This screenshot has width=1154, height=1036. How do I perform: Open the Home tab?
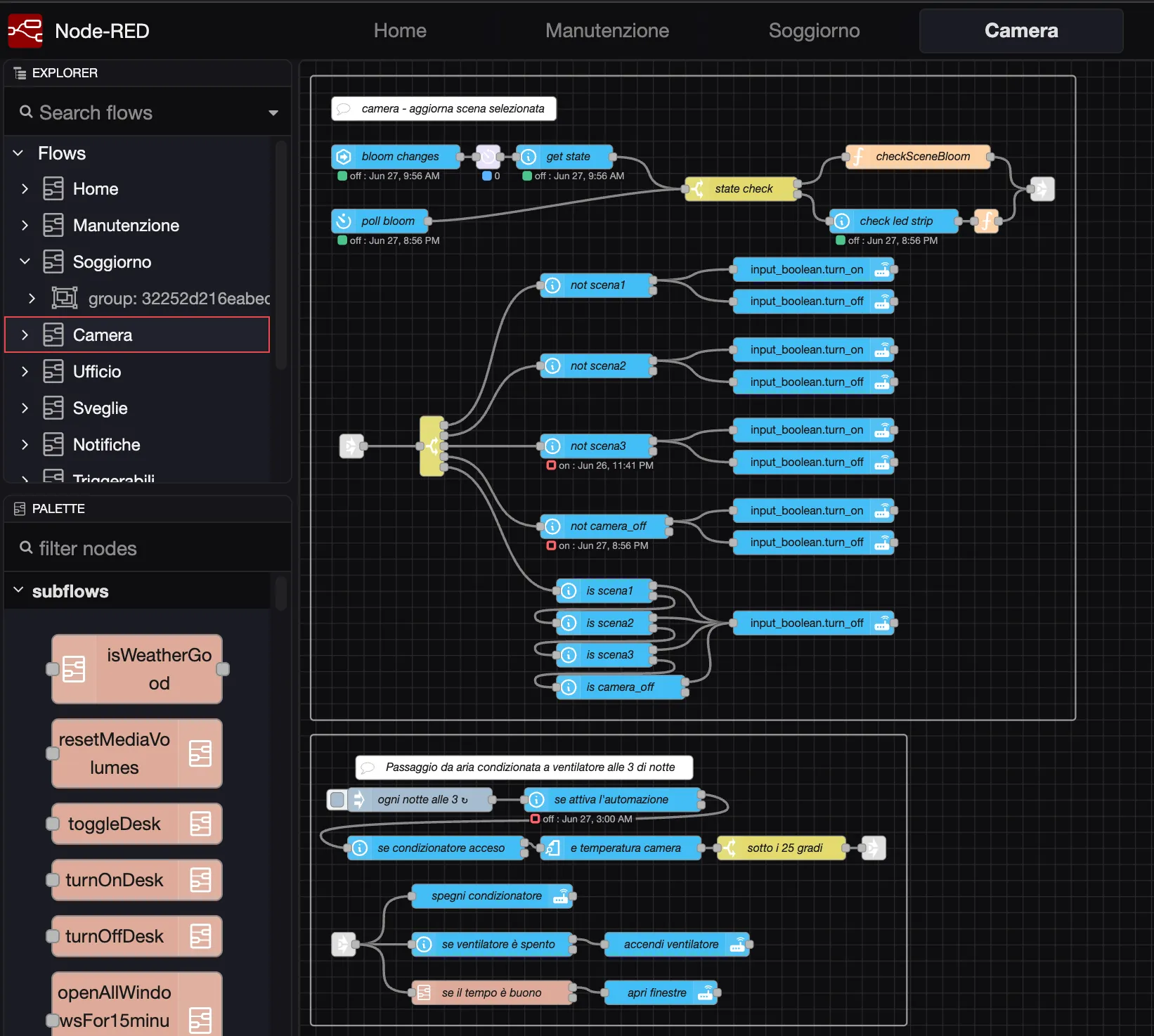(x=400, y=31)
